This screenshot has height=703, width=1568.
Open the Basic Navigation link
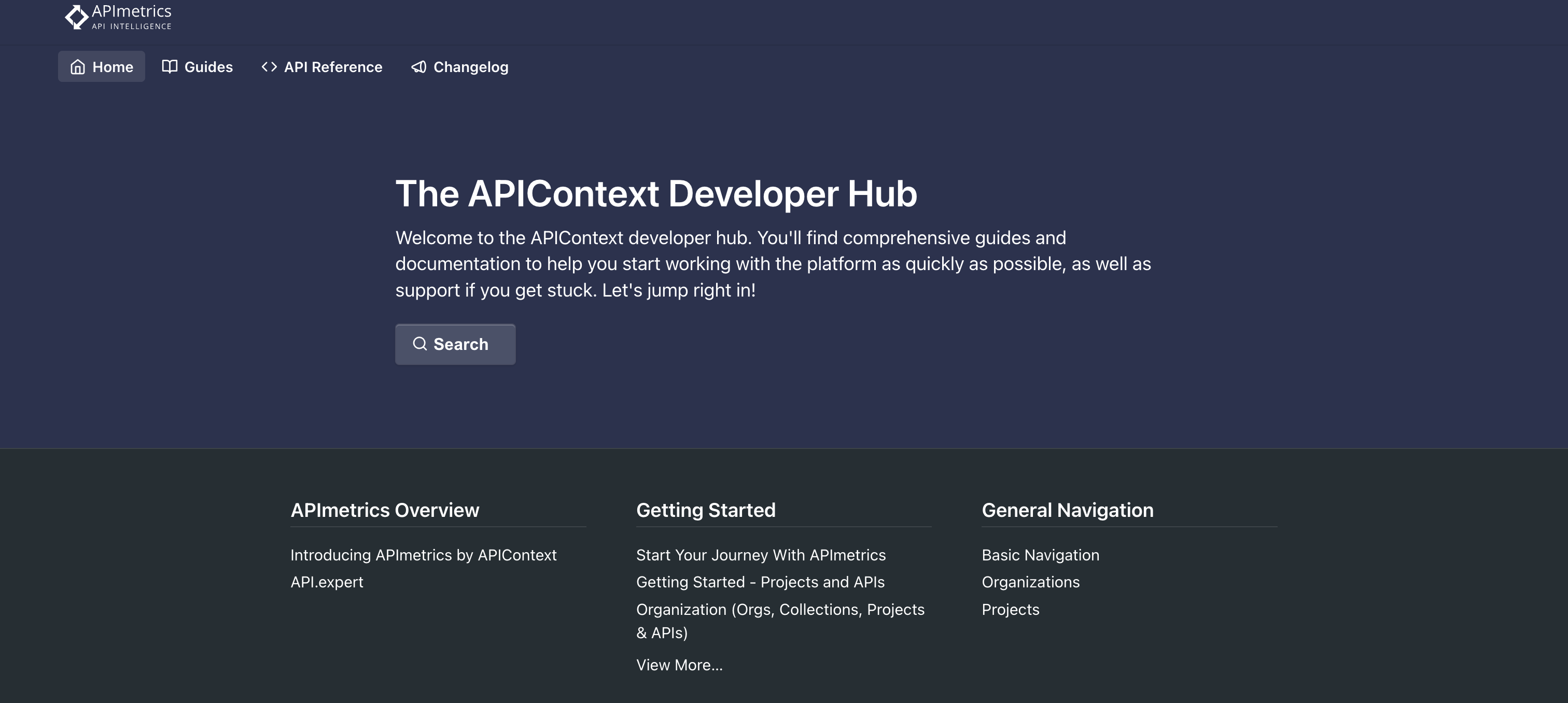tap(1040, 555)
